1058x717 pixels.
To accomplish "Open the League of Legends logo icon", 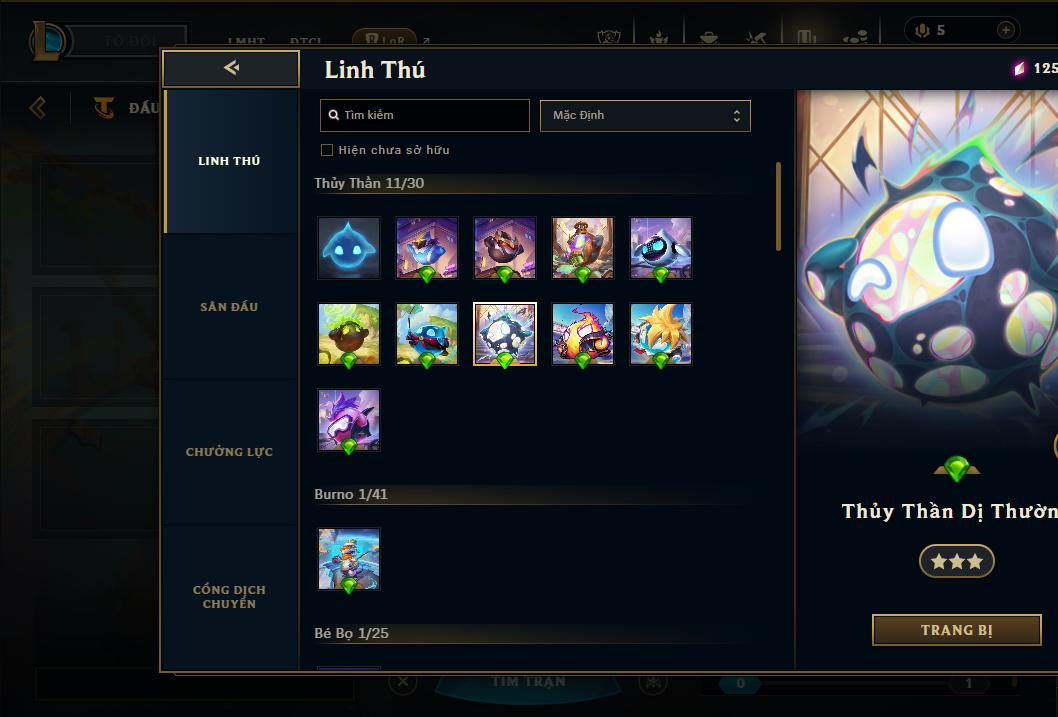I will [47, 40].
